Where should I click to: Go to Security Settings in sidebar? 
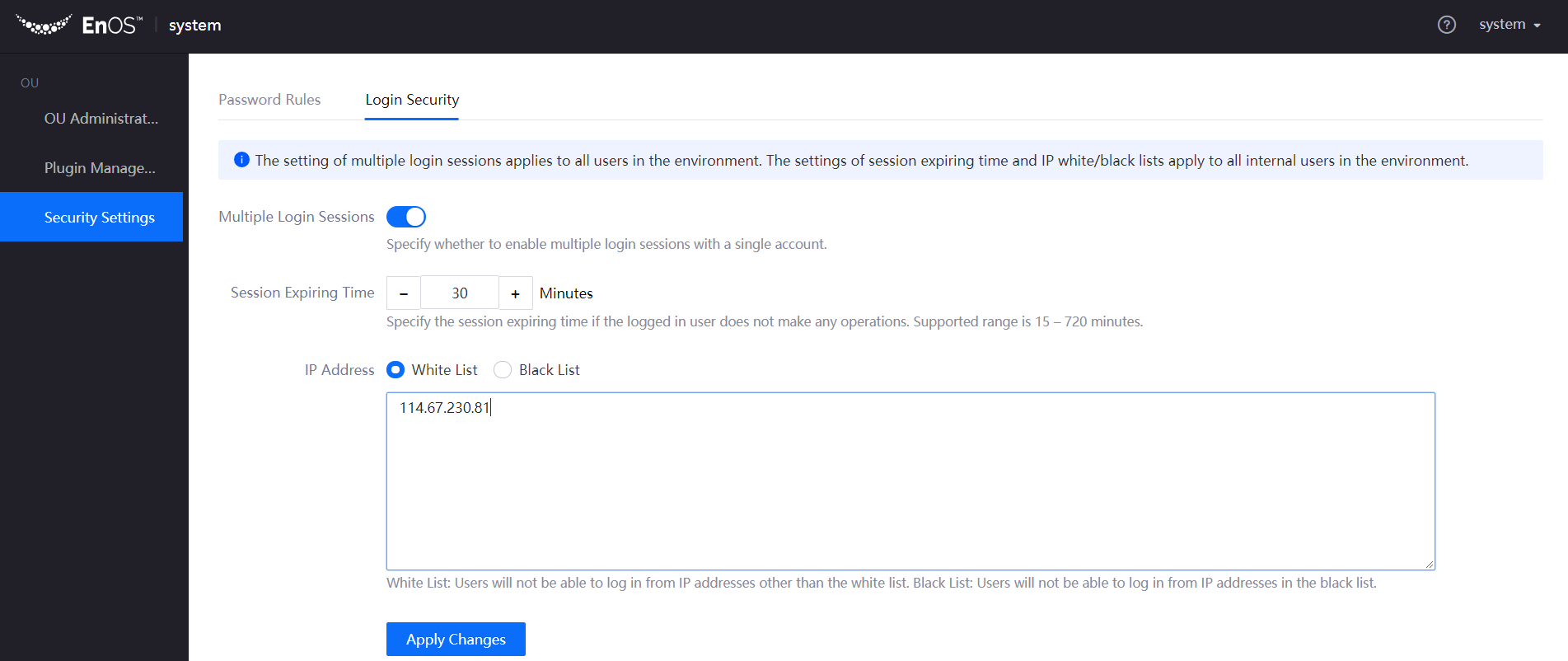coord(99,218)
